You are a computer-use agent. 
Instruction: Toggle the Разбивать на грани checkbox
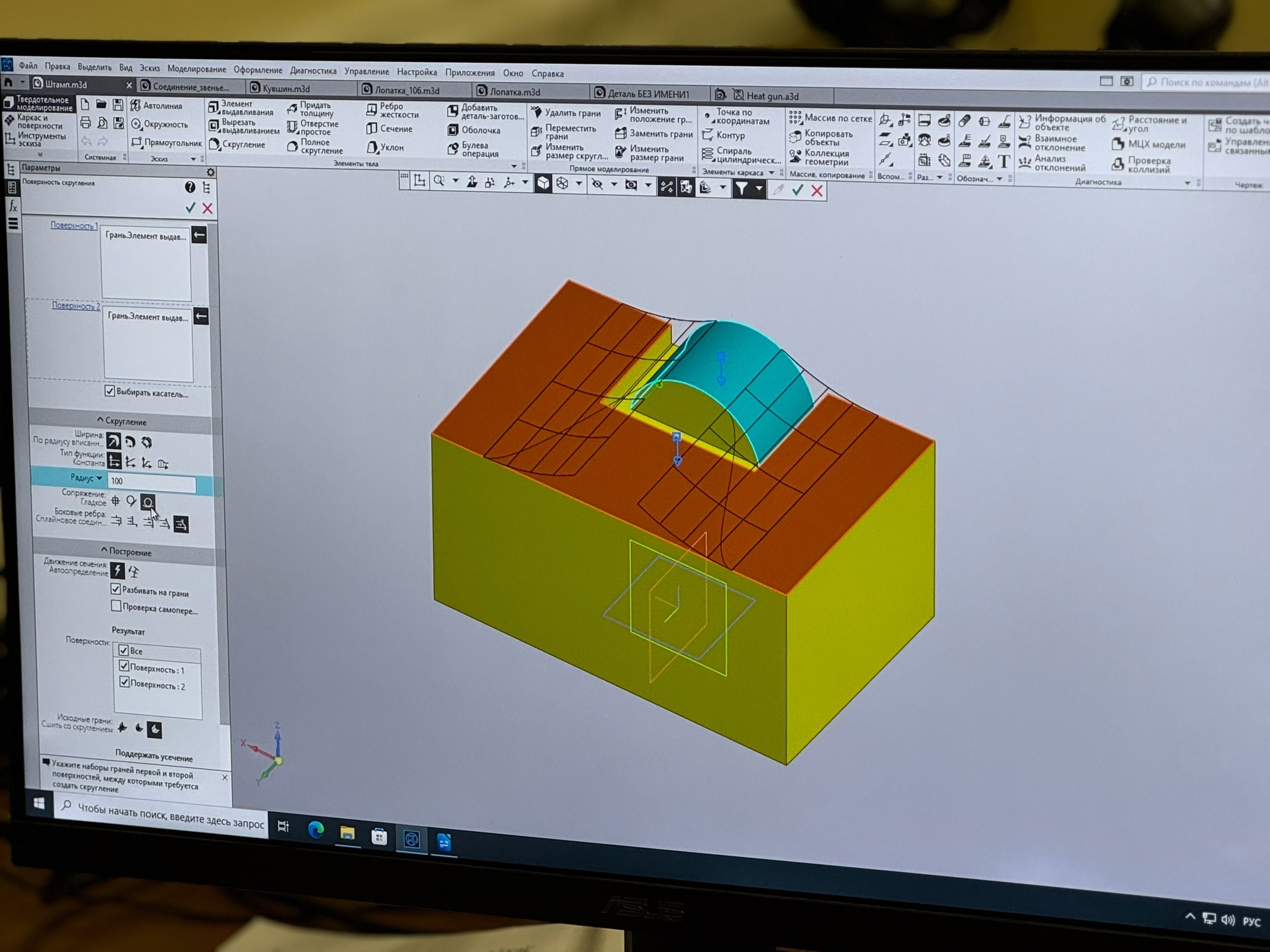pos(115,589)
